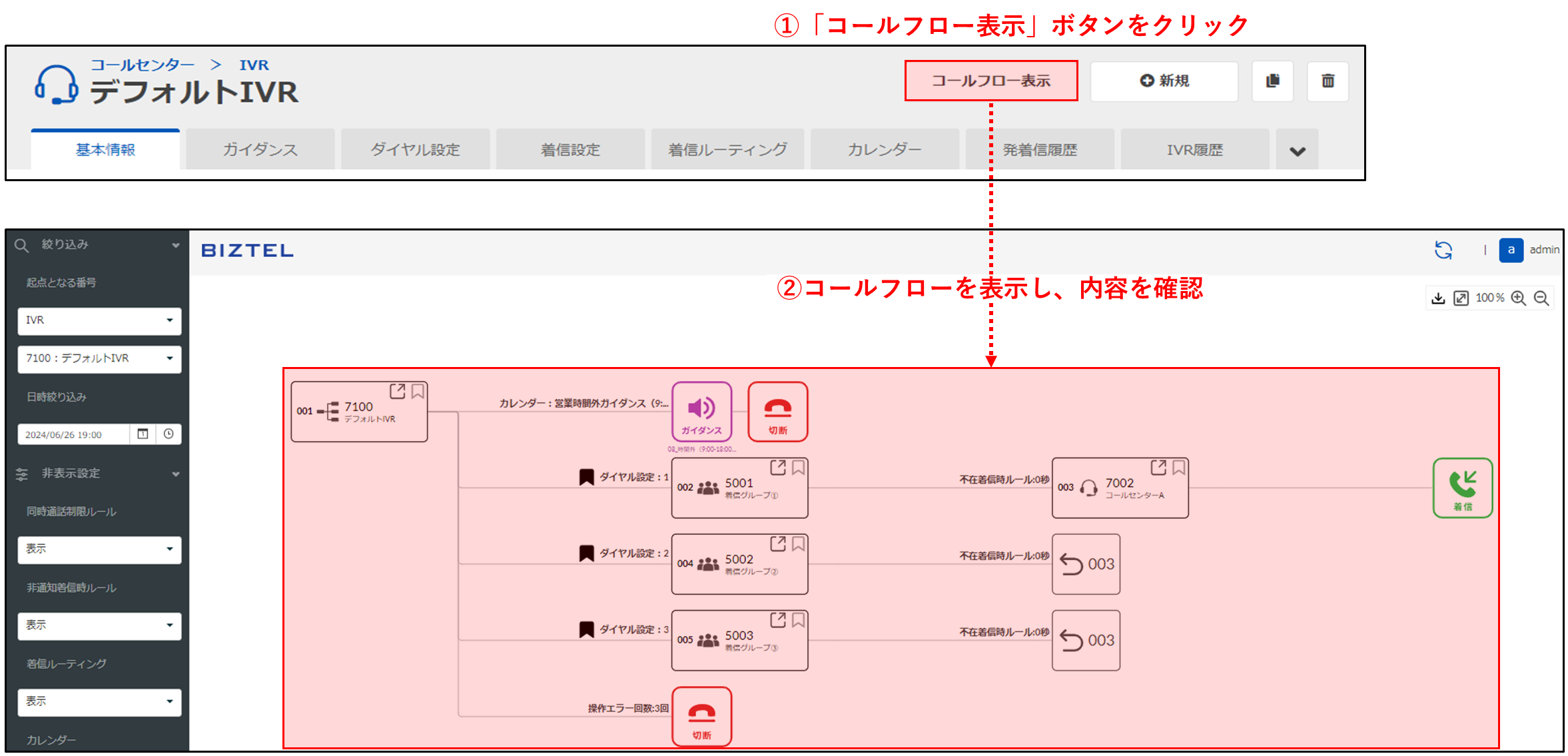Click the 100% zoom level text
The height and width of the screenshot is (756, 1568).
(1489, 298)
